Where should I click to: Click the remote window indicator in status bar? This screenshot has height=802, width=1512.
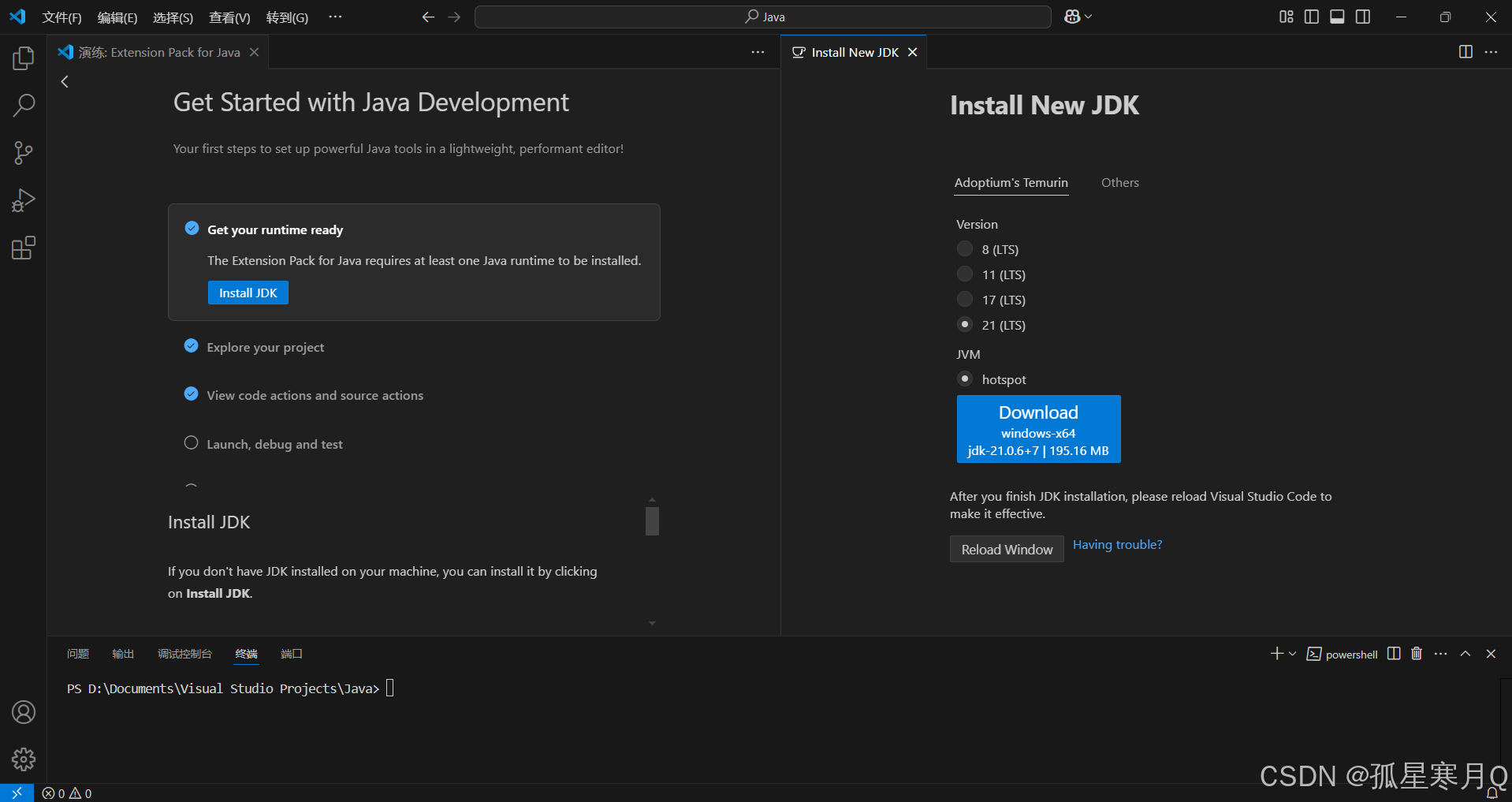point(17,793)
